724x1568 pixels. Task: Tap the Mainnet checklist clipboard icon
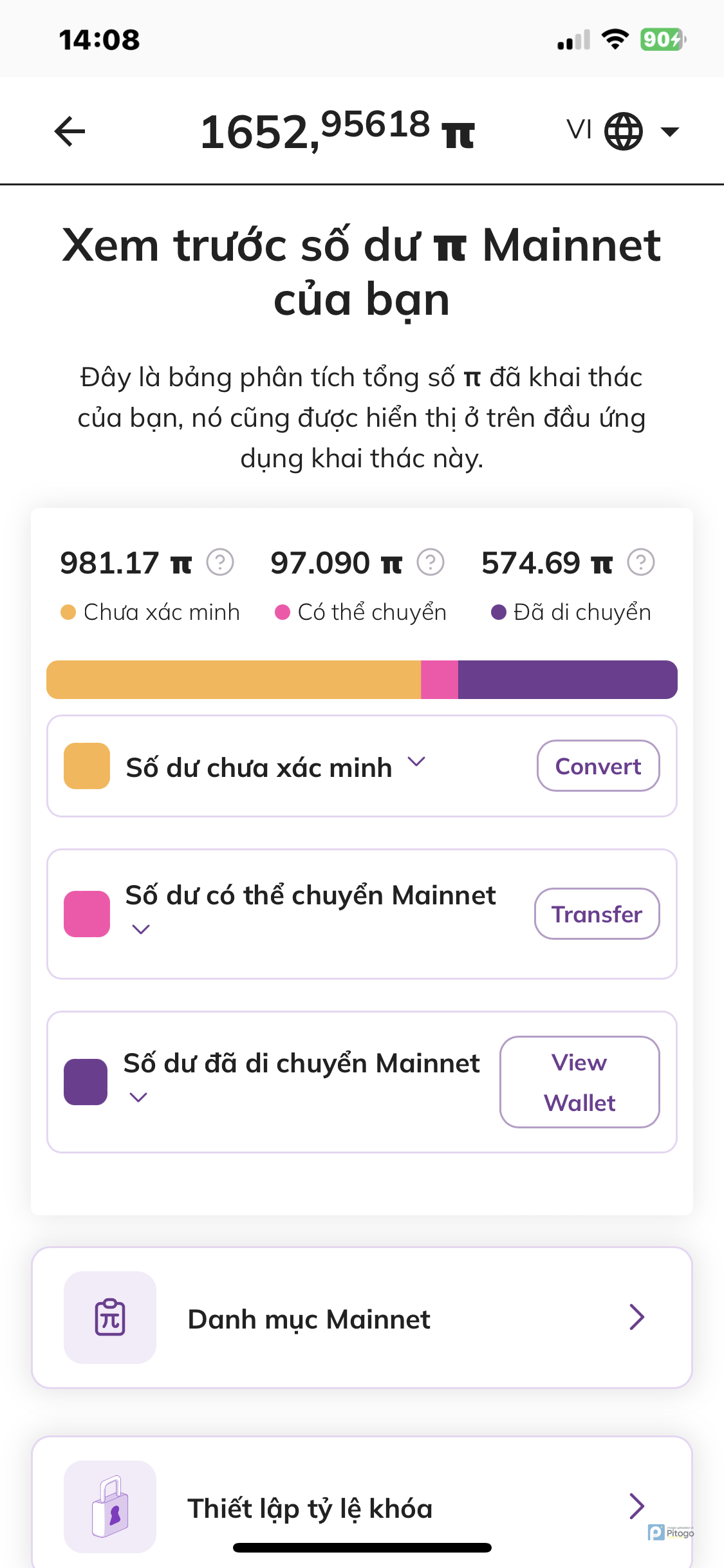point(110,1317)
